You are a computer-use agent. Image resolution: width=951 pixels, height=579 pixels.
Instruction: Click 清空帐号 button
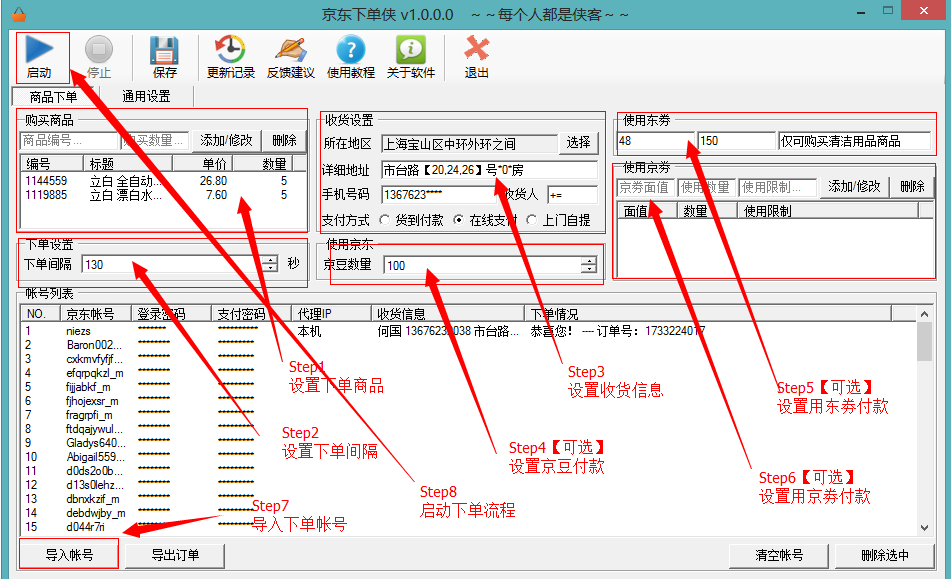coord(779,555)
